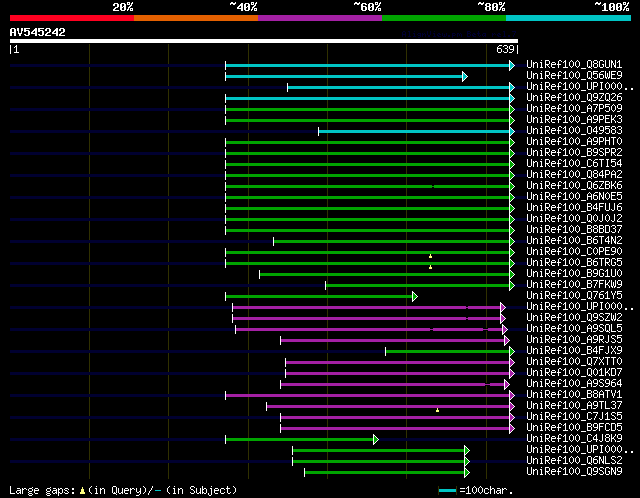
Task: Select the UniRef100_B9FCD5 label
Action: click(x=574, y=428)
